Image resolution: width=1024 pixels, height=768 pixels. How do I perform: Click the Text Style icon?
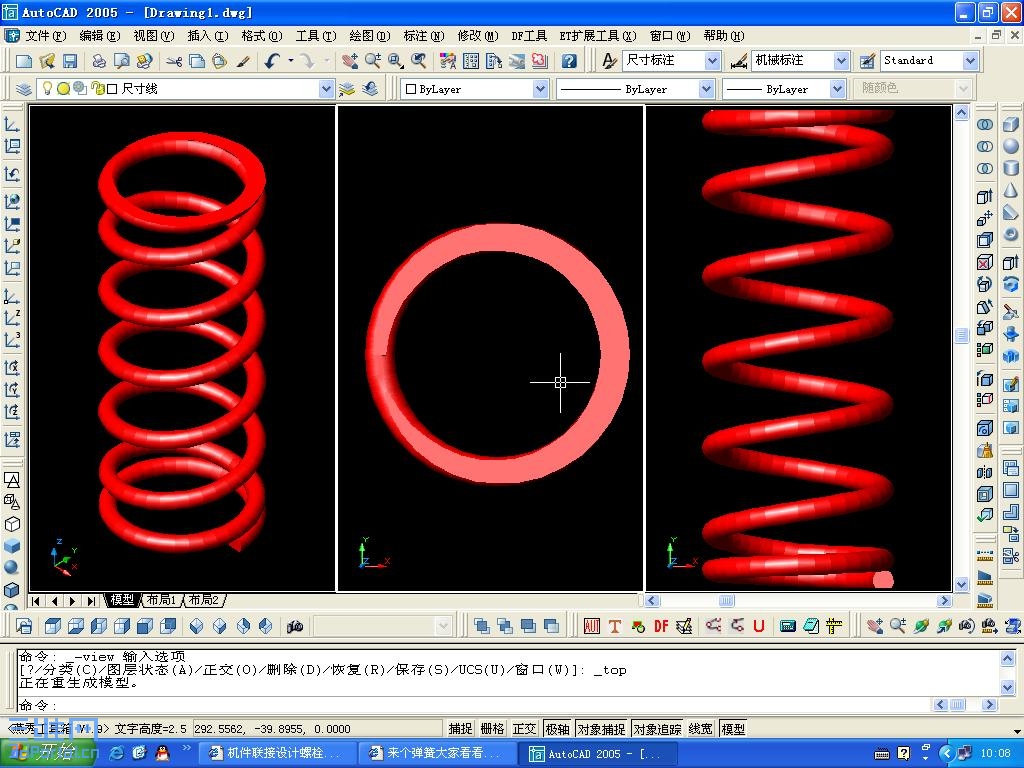(x=609, y=61)
